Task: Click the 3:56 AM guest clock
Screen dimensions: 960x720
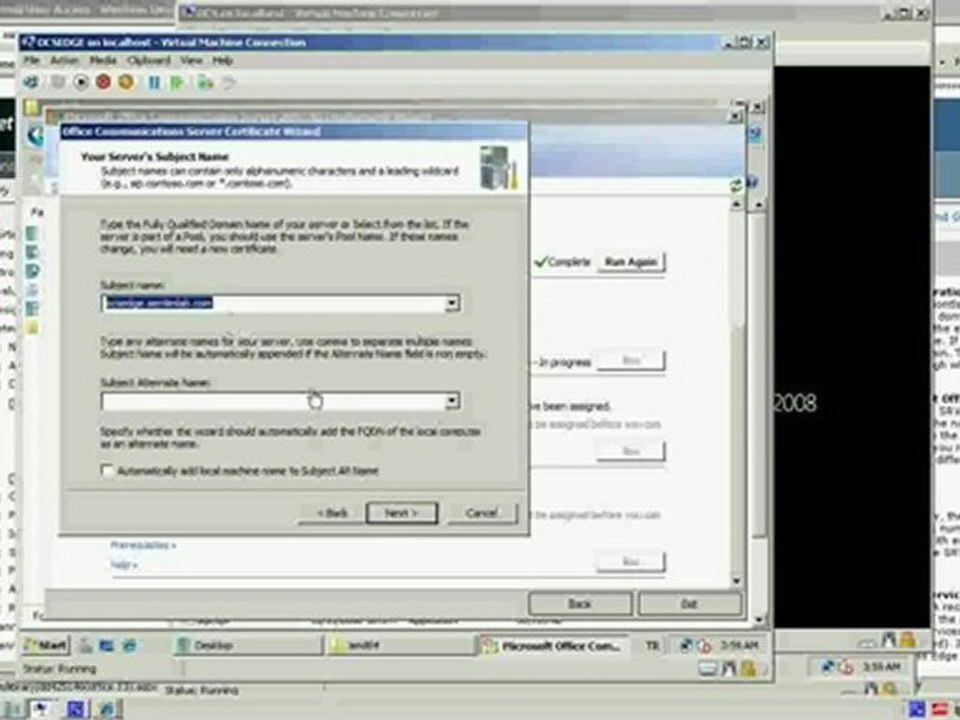Action: tap(739, 645)
